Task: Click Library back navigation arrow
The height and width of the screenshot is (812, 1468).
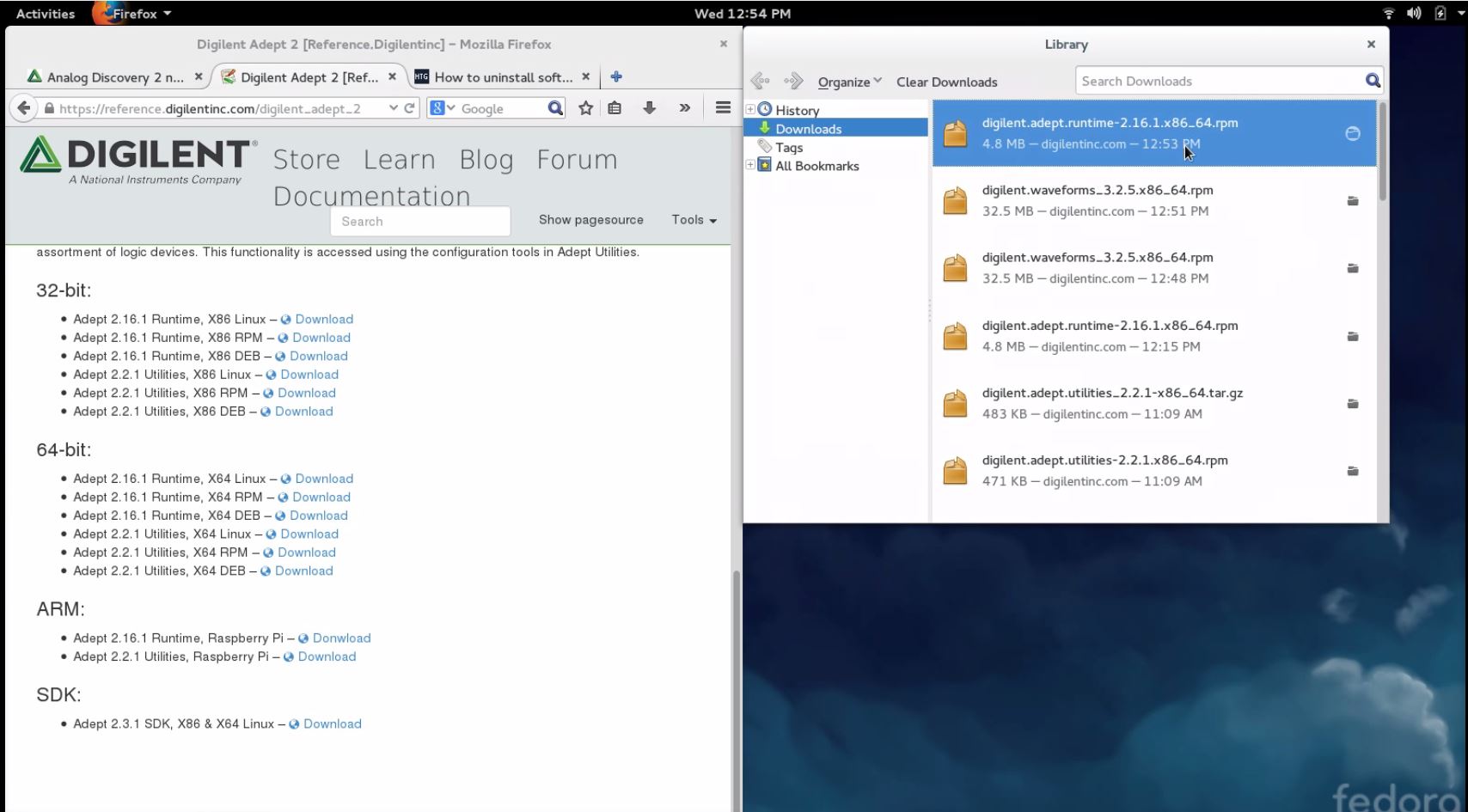Action: [x=760, y=82]
